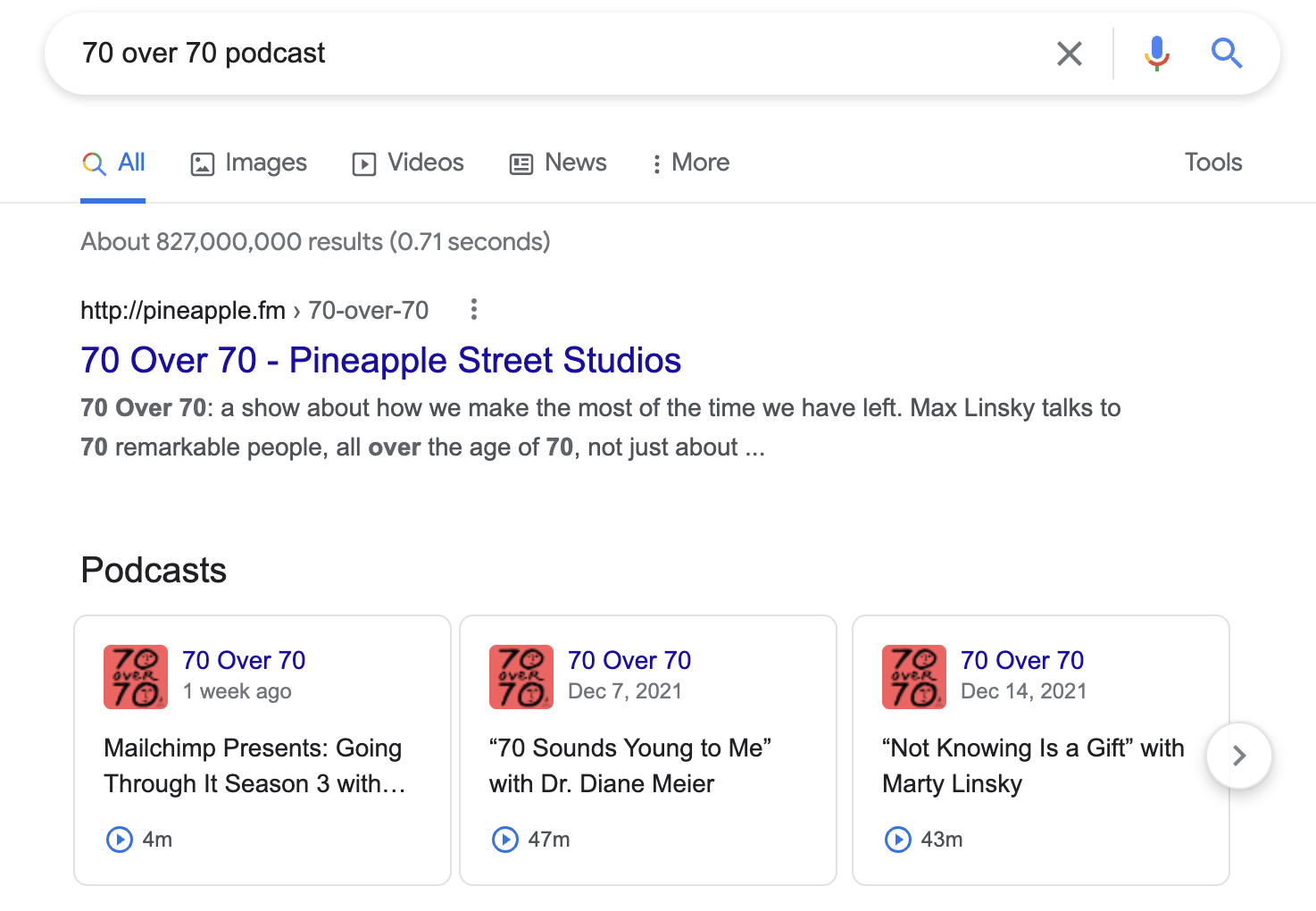Image resolution: width=1316 pixels, height=911 pixels.
Task: Play the 43m Marty Linsky episode
Action: click(898, 840)
